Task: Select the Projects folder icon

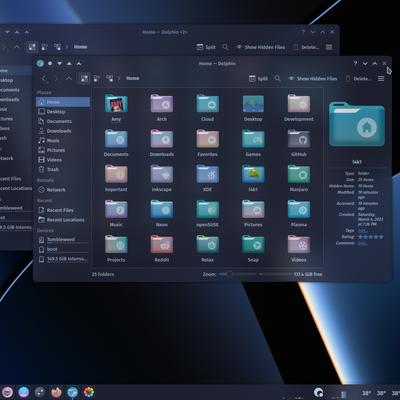Action: pos(116,245)
